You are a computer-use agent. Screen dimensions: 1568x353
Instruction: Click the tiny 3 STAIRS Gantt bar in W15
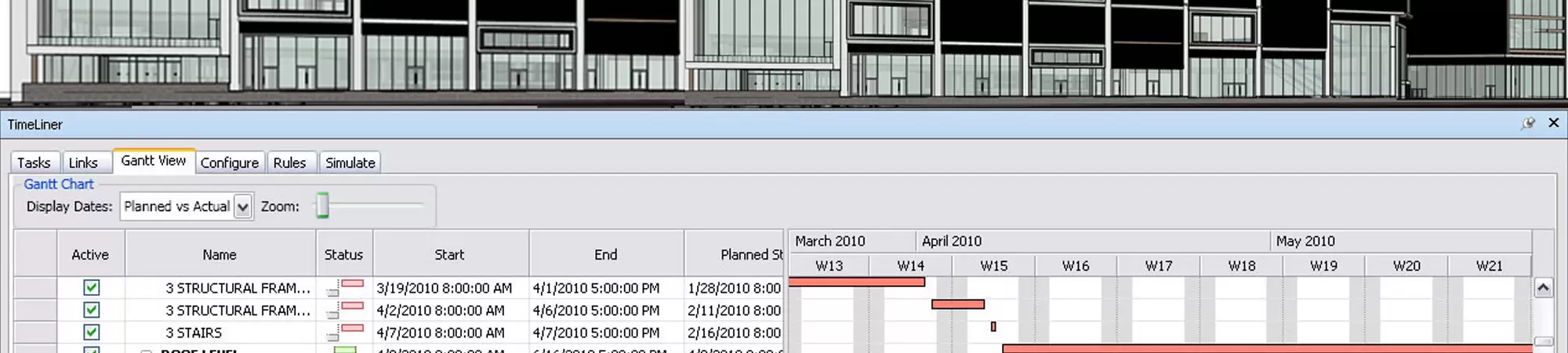click(x=993, y=326)
